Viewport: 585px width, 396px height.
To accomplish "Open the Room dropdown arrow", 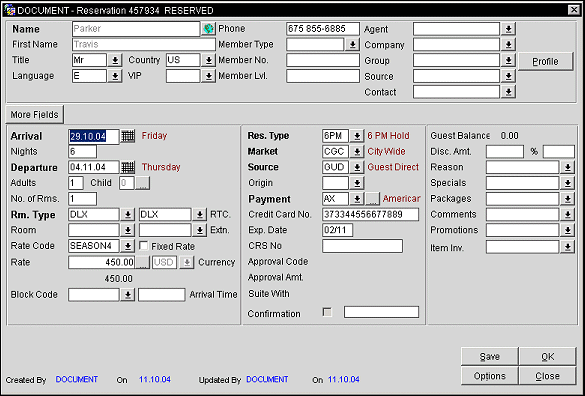I will pos(128,230).
